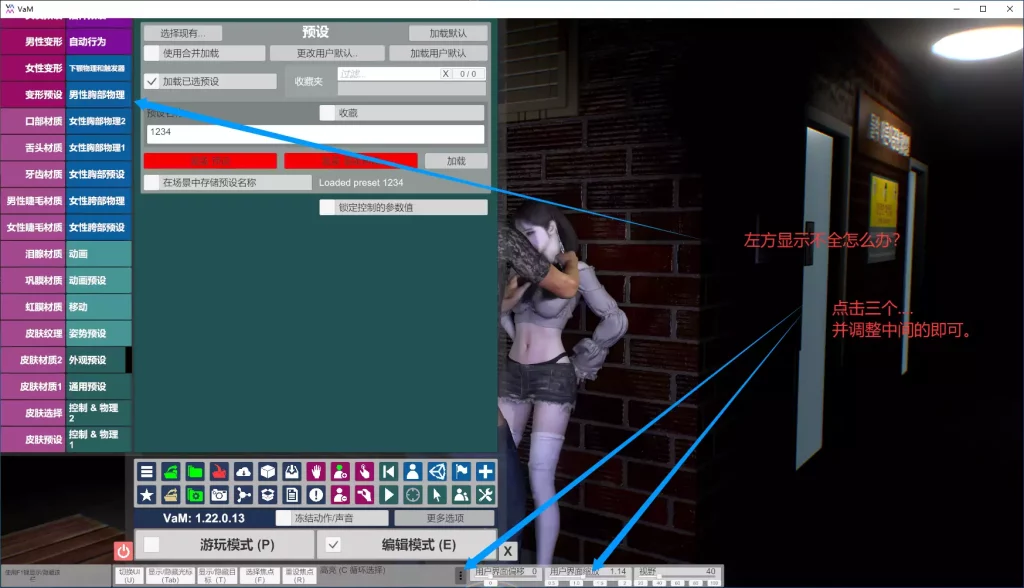This screenshot has height=588, width=1024.
Task: Click the white star favorites icon
Action: coord(146,494)
